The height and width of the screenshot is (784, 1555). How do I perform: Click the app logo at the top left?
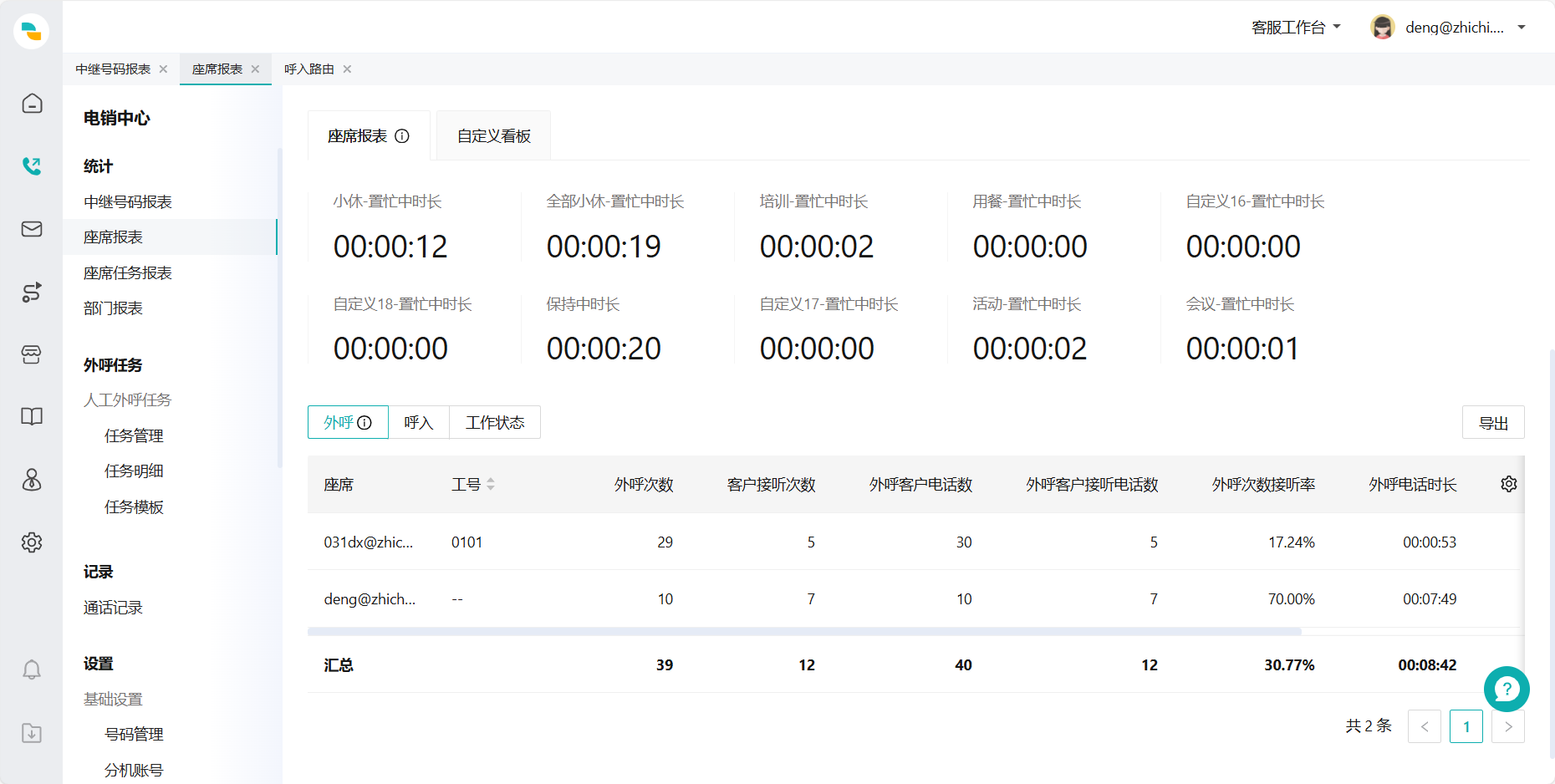tap(32, 32)
